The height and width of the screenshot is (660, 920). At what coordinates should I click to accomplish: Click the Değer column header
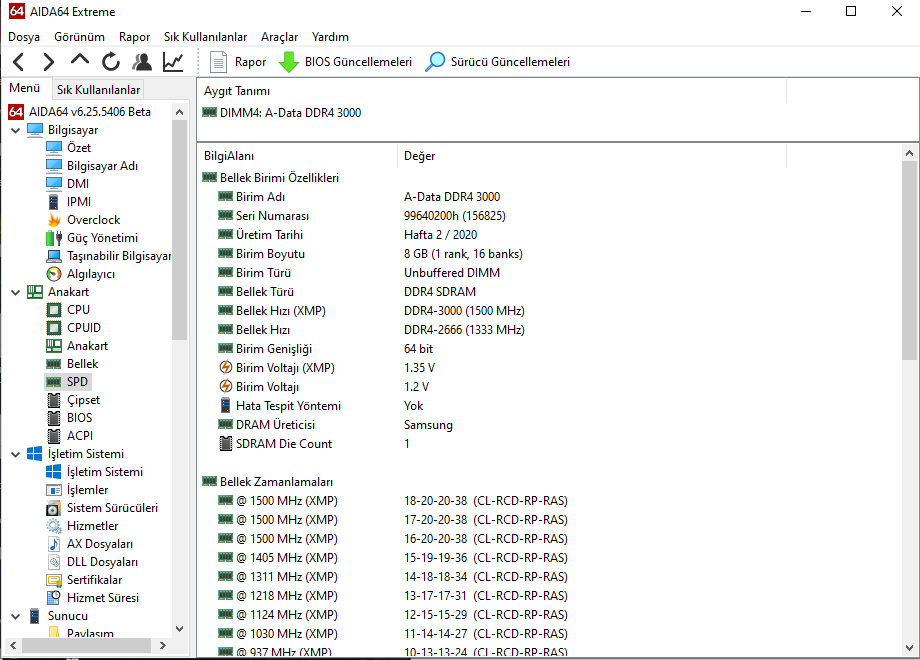point(591,156)
